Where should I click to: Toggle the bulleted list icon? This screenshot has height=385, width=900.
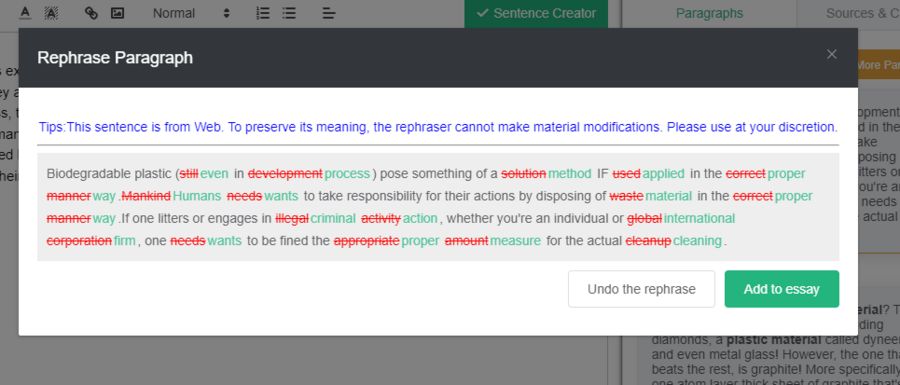(x=289, y=13)
